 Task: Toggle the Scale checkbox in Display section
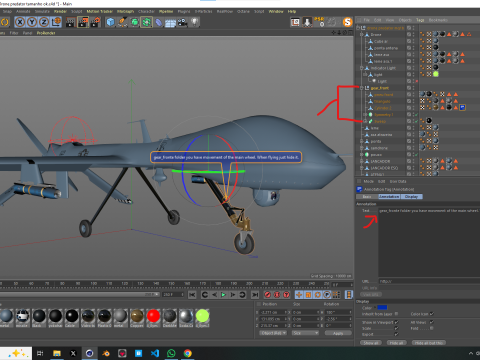(x=396, y=328)
